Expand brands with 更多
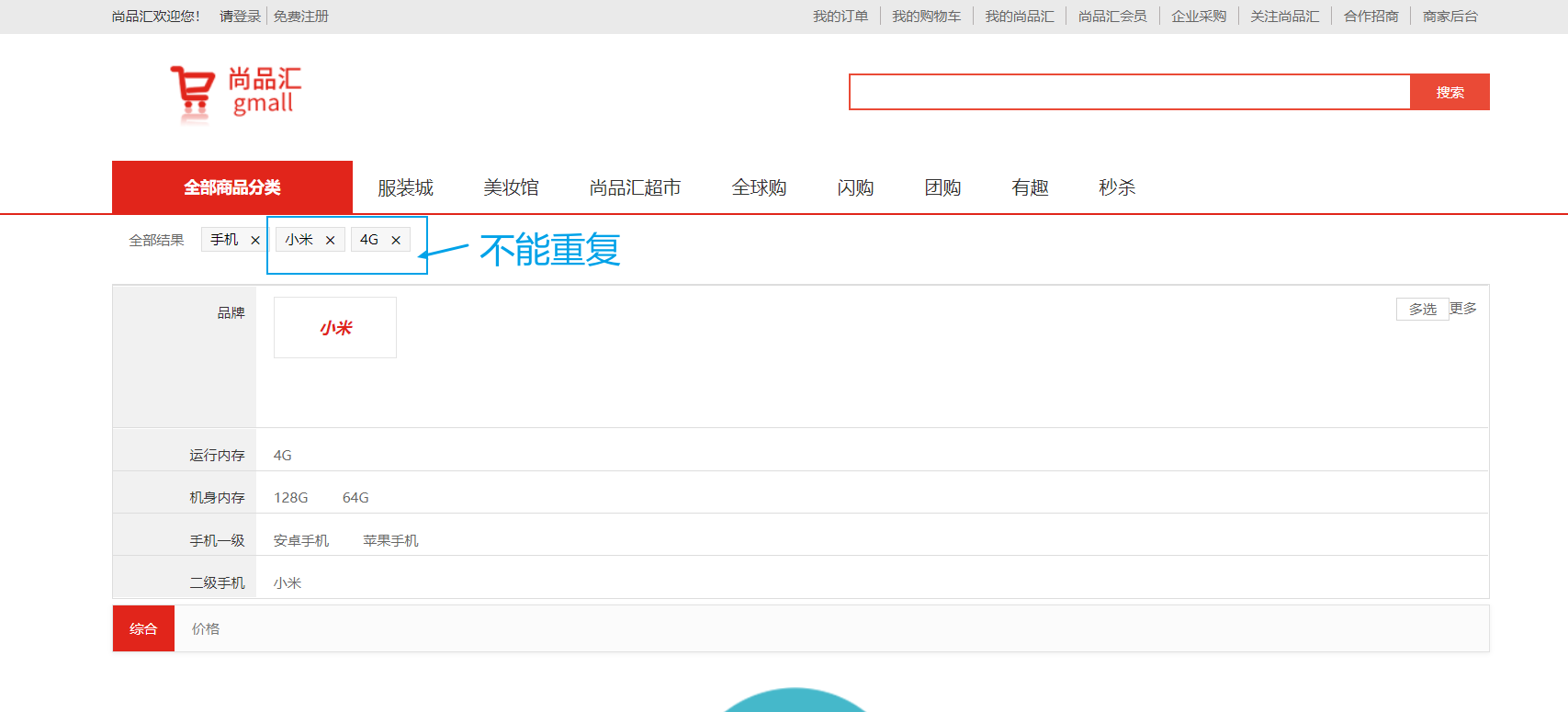 (1463, 309)
